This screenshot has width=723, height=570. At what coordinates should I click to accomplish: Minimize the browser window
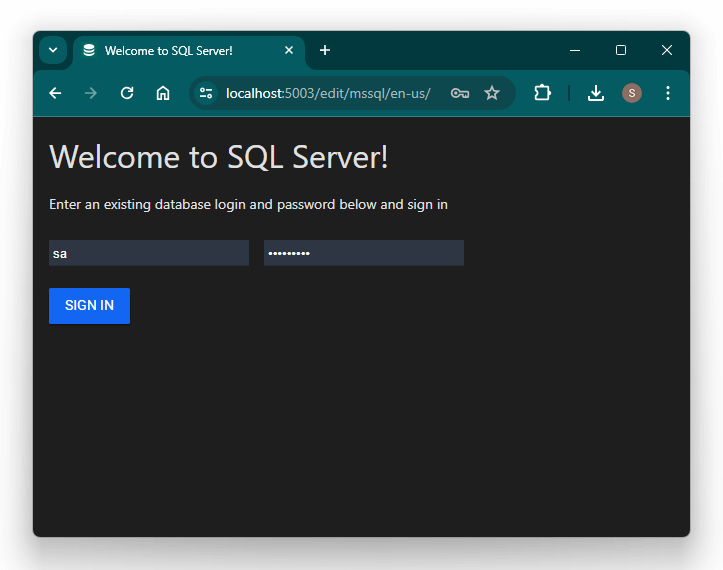point(575,50)
